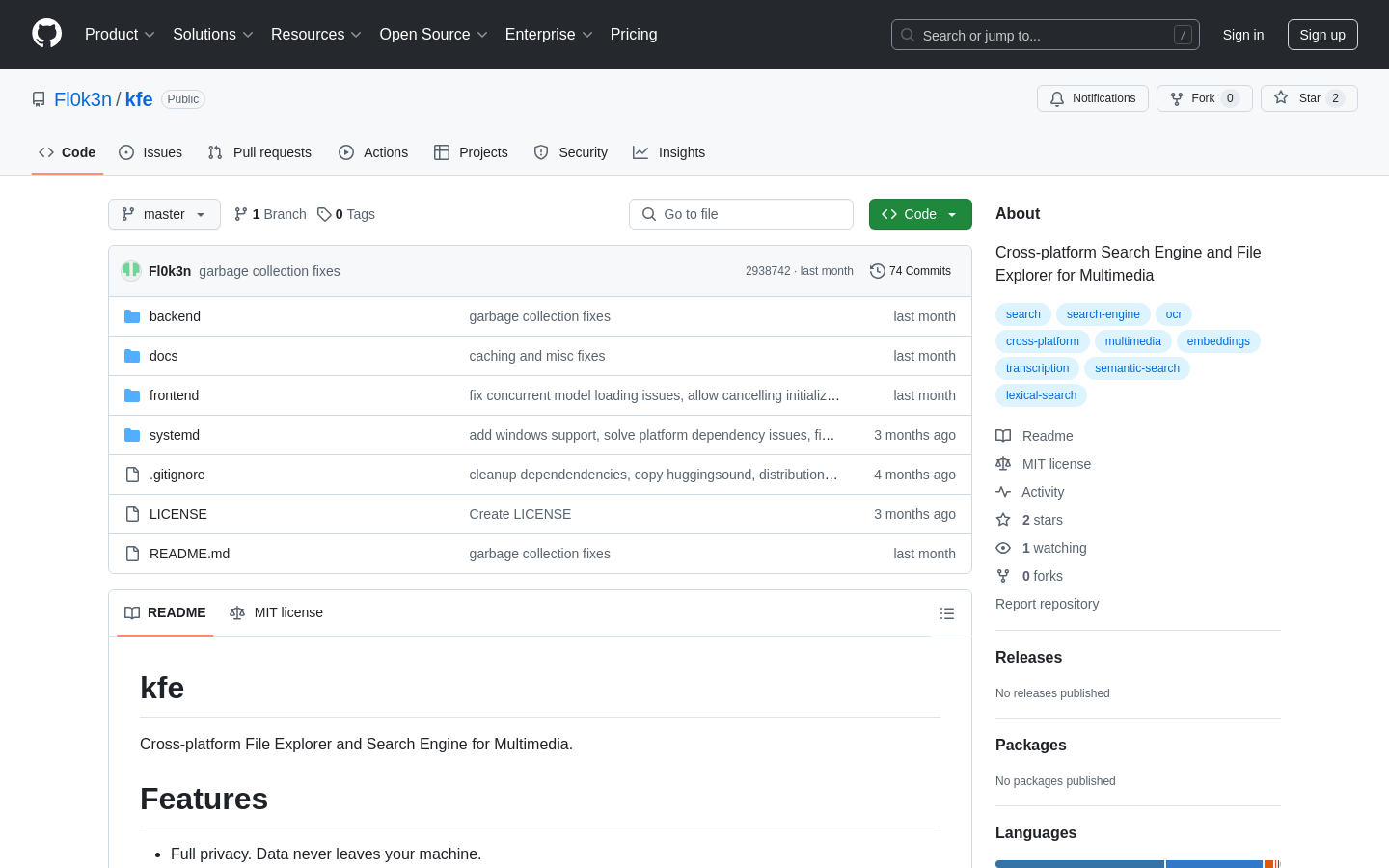Viewport: 1389px width, 868px height.
Task: Click the Notifications bell button
Action: coord(1093,98)
